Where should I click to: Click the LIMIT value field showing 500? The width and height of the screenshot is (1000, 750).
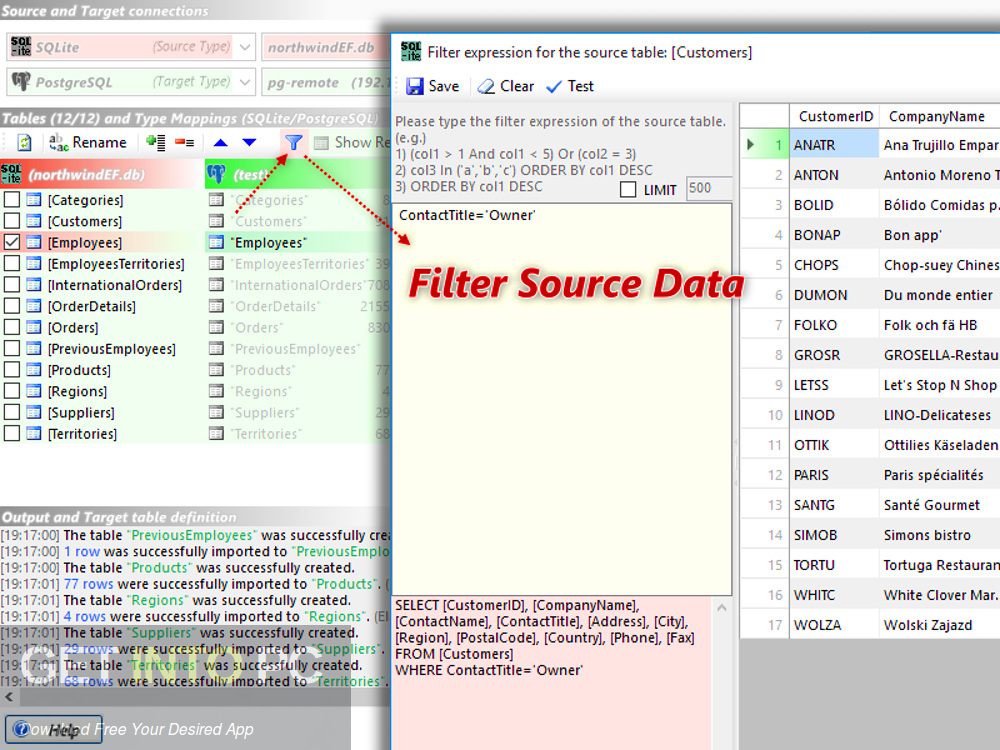coord(709,188)
